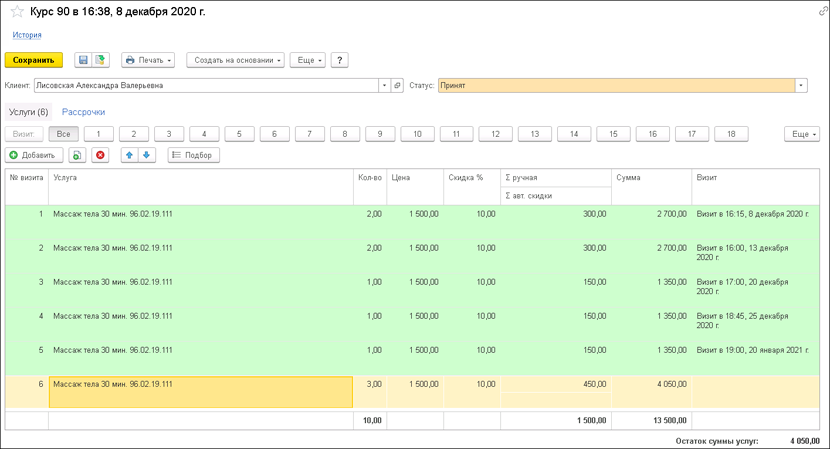Select visit filter number 14
Viewport: 830px width, 449px height.
click(574, 134)
